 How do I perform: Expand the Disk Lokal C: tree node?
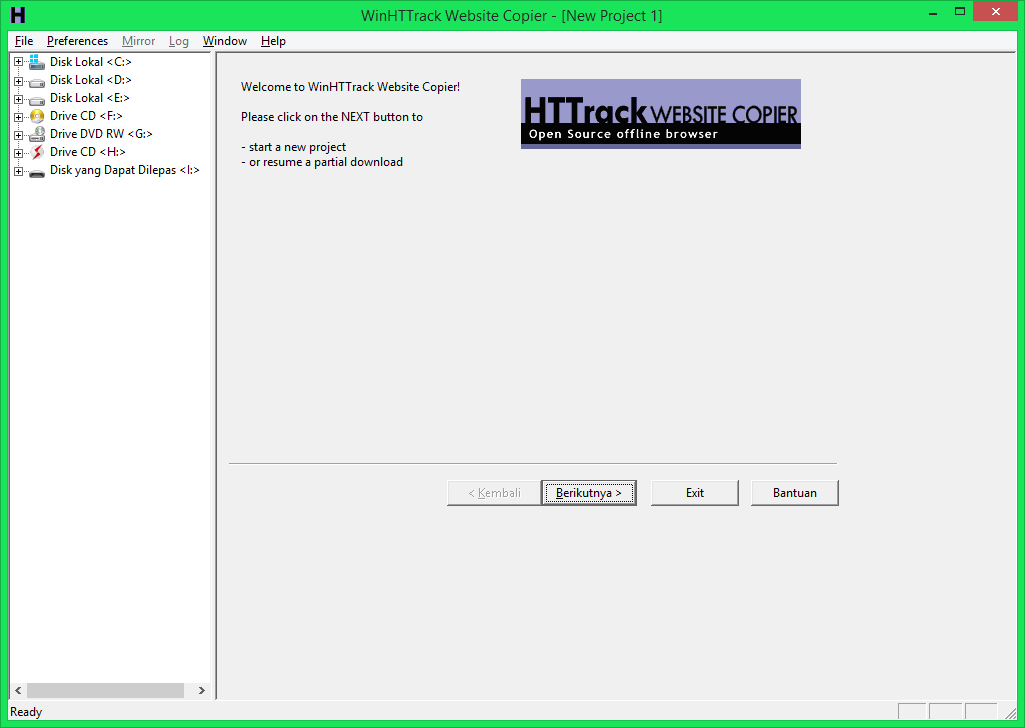click(x=18, y=62)
